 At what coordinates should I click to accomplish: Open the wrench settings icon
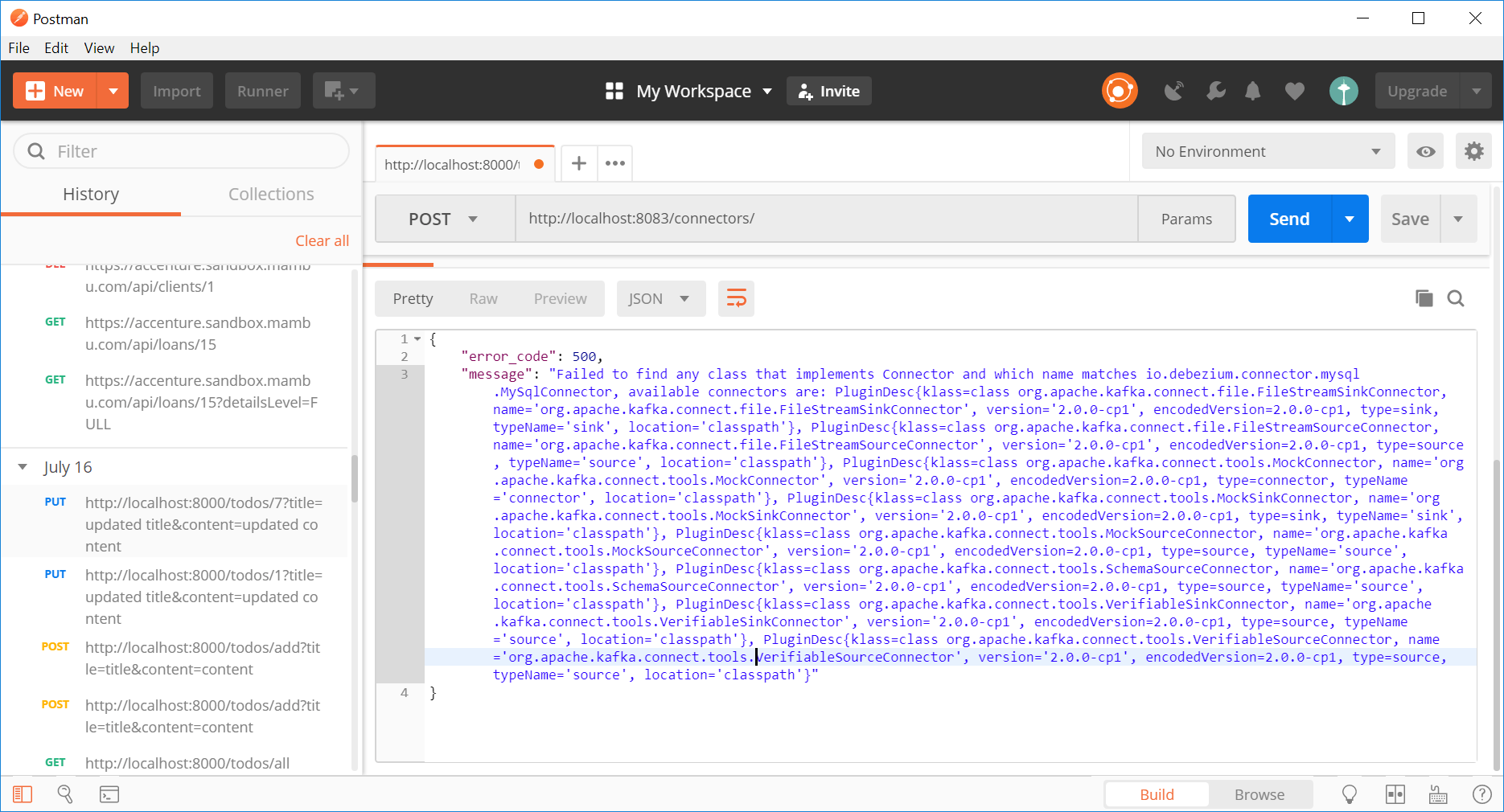(x=1215, y=91)
